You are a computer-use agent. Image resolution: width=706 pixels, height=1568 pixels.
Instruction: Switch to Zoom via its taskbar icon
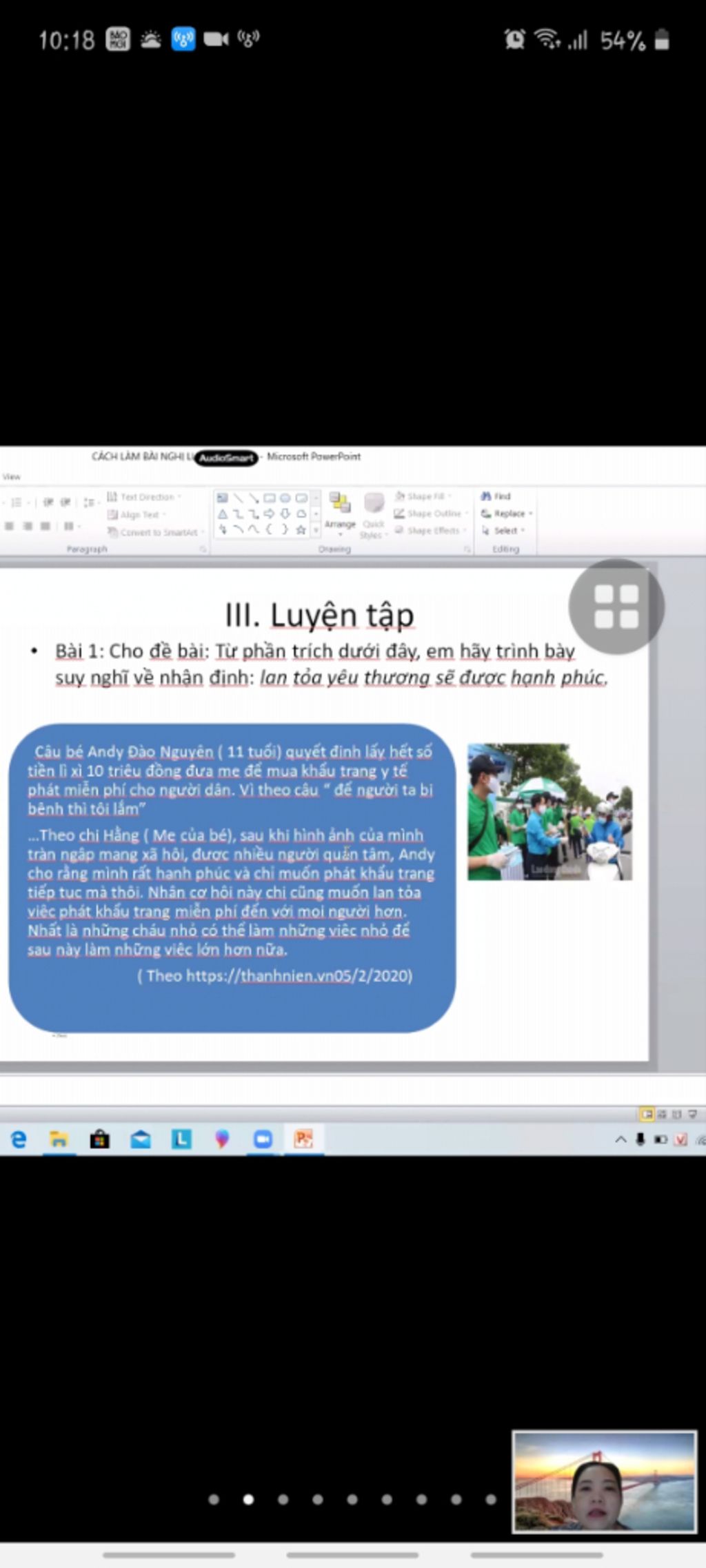click(x=263, y=1140)
